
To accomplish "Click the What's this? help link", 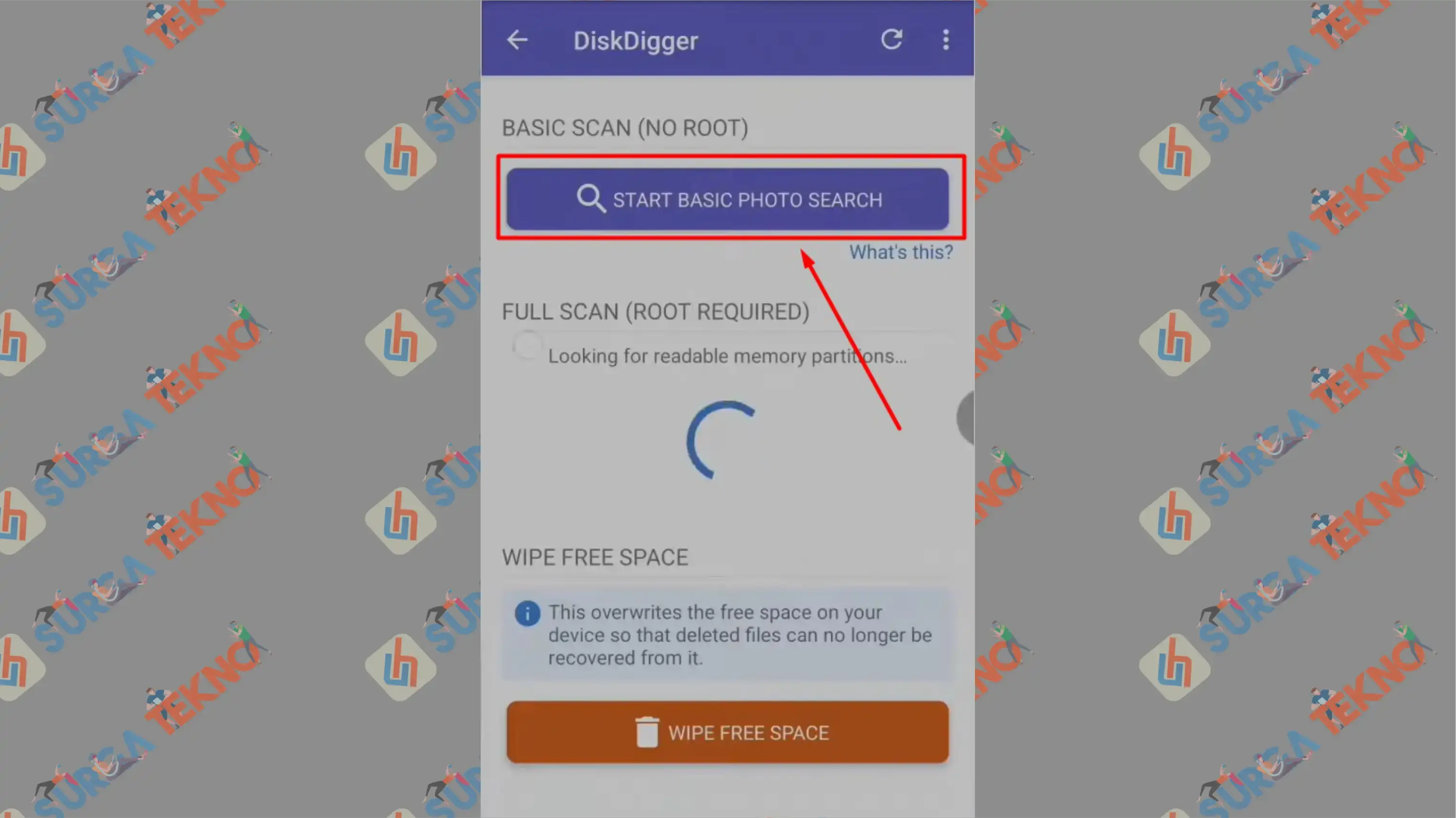I will pyautogui.click(x=899, y=252).
